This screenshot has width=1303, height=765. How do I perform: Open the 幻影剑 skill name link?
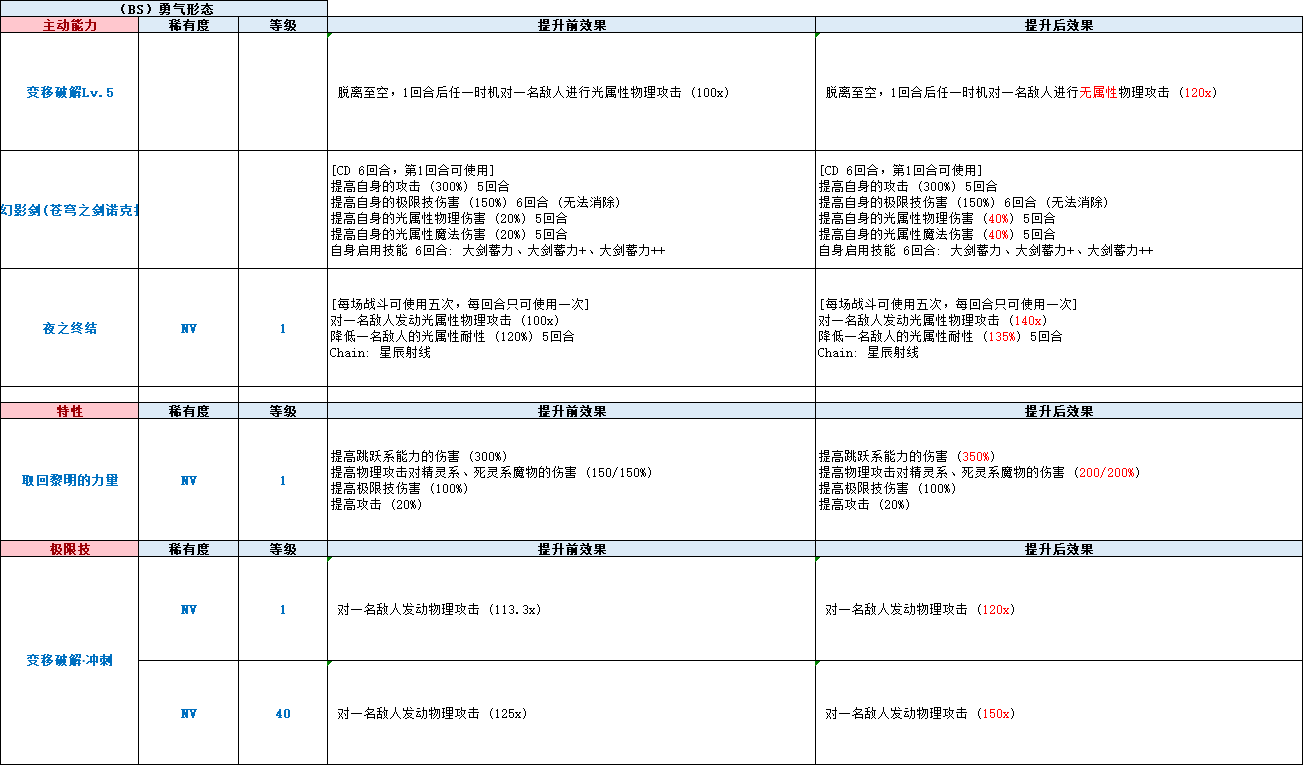(x=70, y=210)
